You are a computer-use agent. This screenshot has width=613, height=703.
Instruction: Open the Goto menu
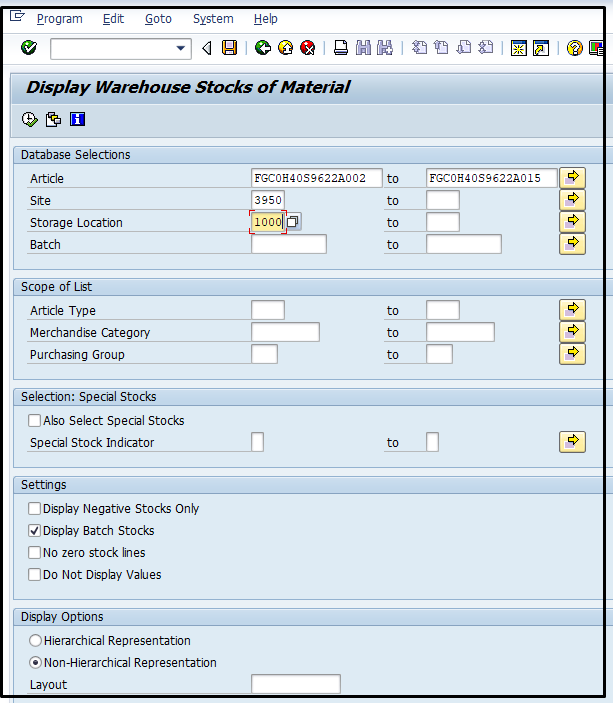tap(158, 19)
